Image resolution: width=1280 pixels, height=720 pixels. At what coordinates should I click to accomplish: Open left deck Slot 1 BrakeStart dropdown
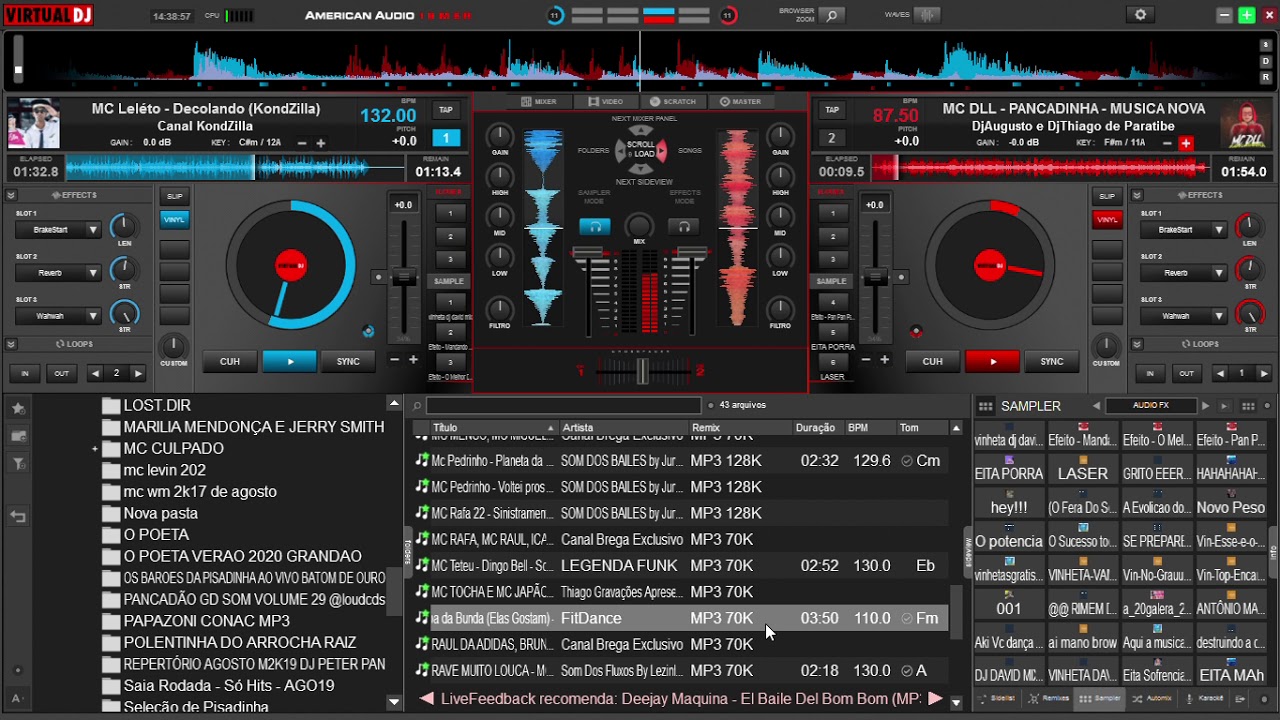click(58, 229)
